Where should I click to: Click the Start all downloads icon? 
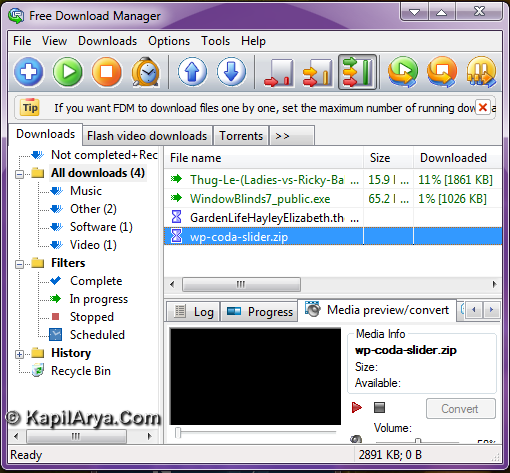click(403, 72)
